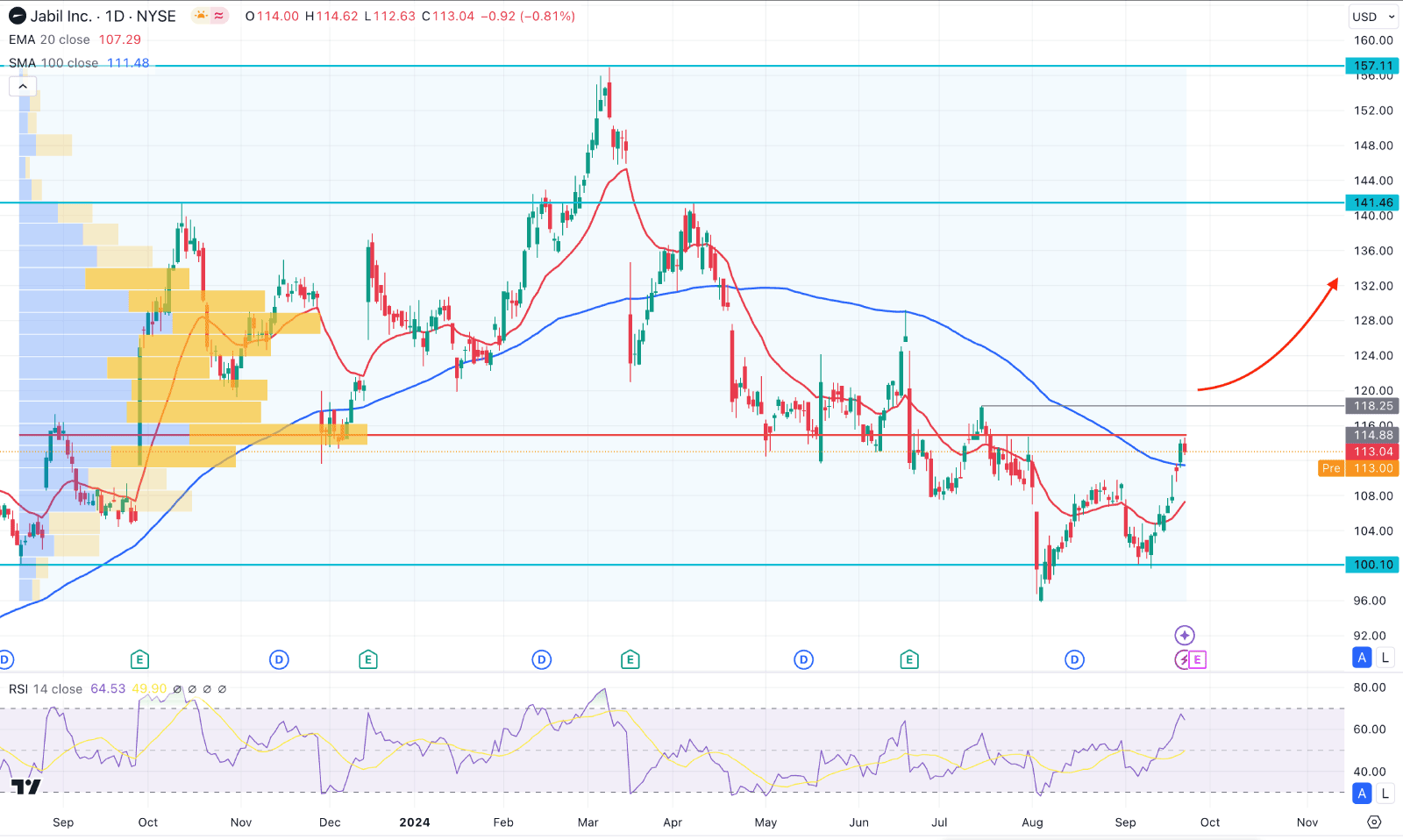1403x840 pixels.
Task: Click the 80.00 RSI axis value
Action: (1370, 687)
